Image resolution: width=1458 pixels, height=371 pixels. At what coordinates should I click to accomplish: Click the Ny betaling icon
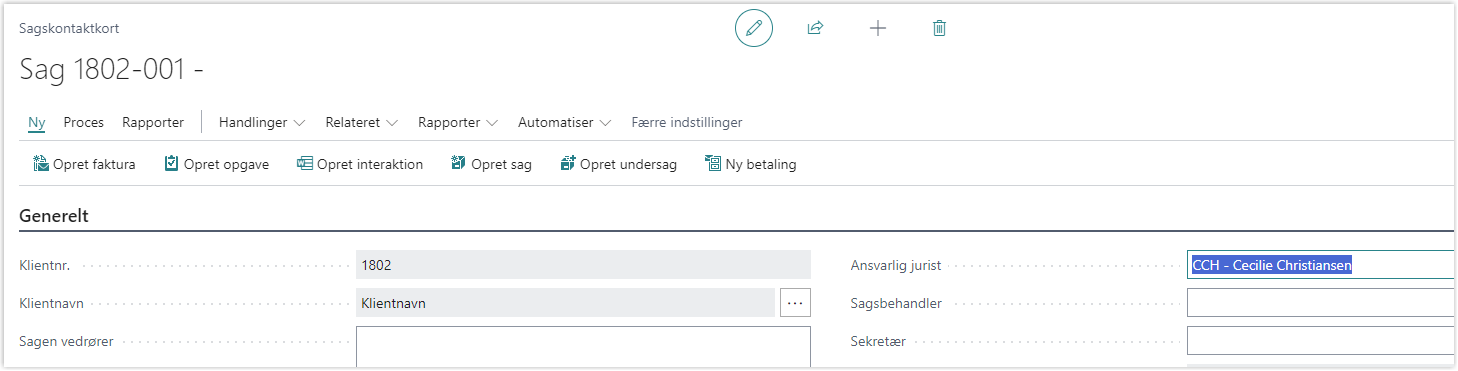pos(713,164)
